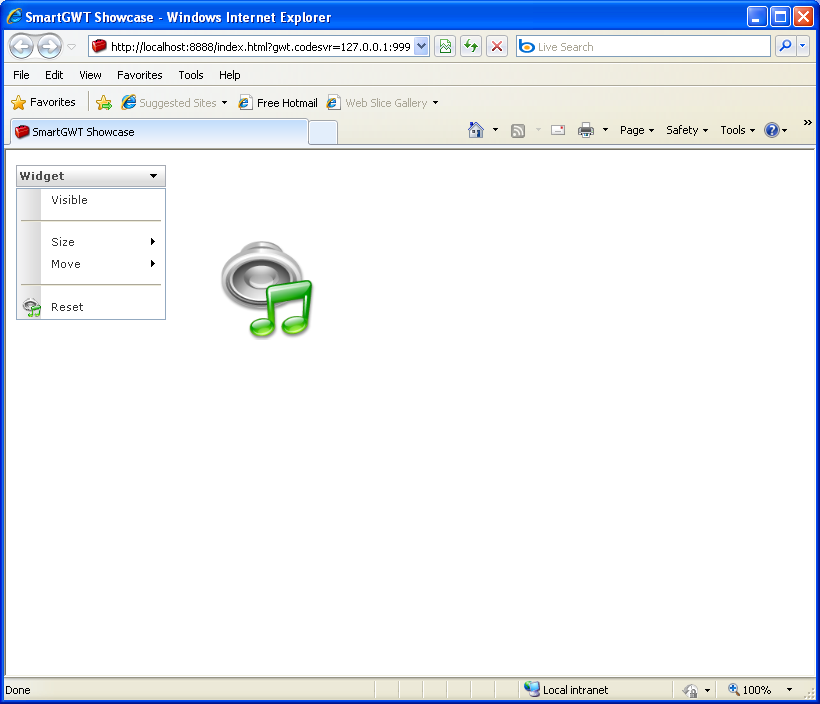Viewport: 820px width, 704px height.
Task: Click the Home icon in command bar
Action: click(476, 130)
